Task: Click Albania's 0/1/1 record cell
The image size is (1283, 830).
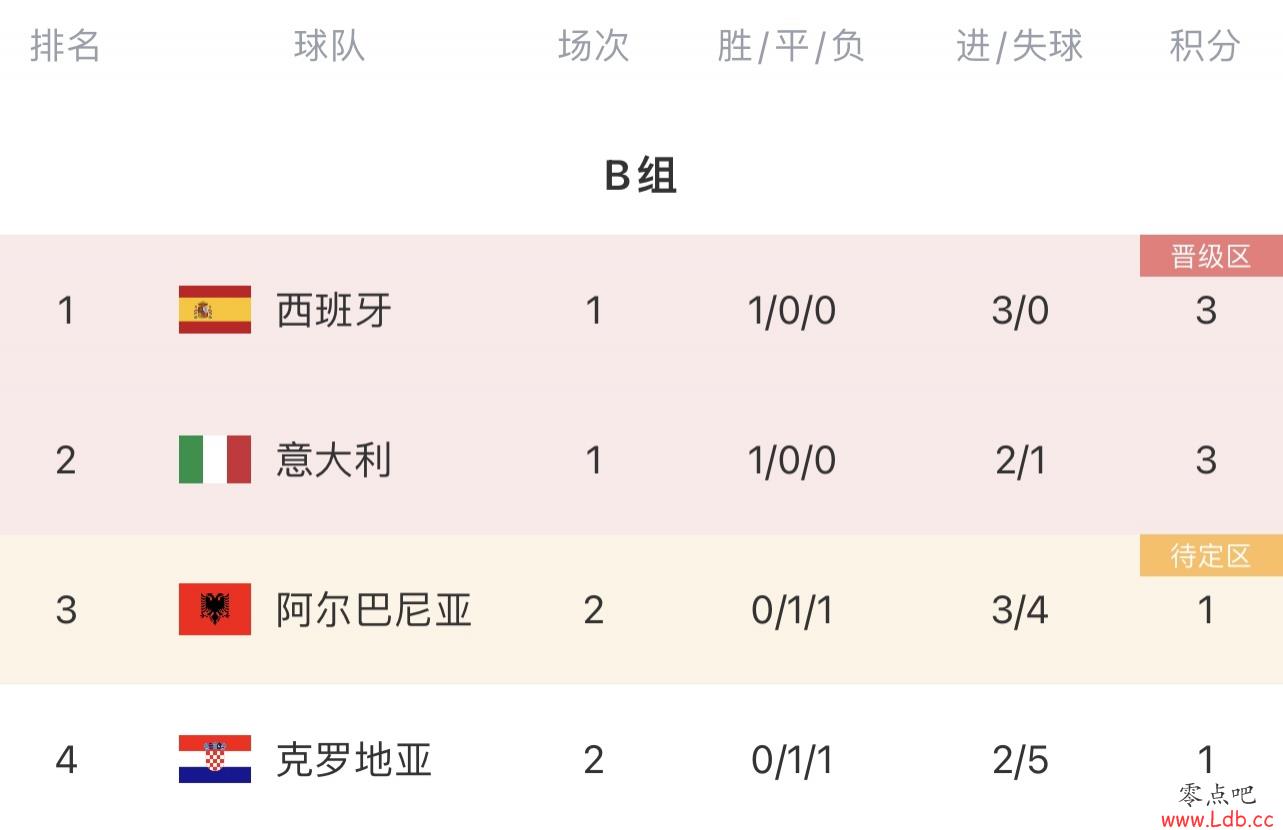Action: click(x=792, y=610)
